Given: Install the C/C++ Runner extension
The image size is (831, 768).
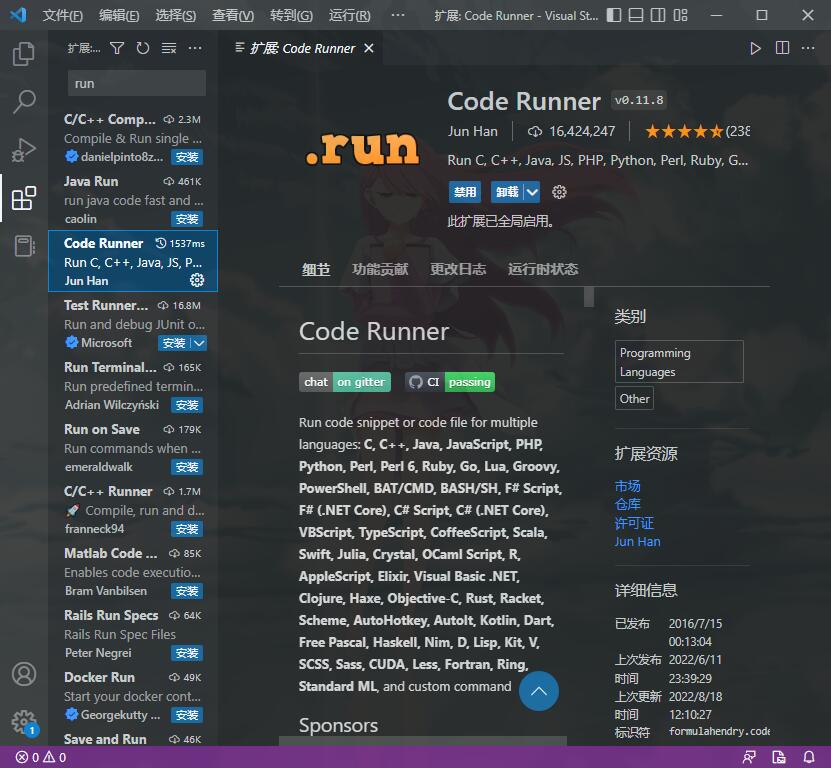Looking at the screenshot, I should (x=187, y=529).
